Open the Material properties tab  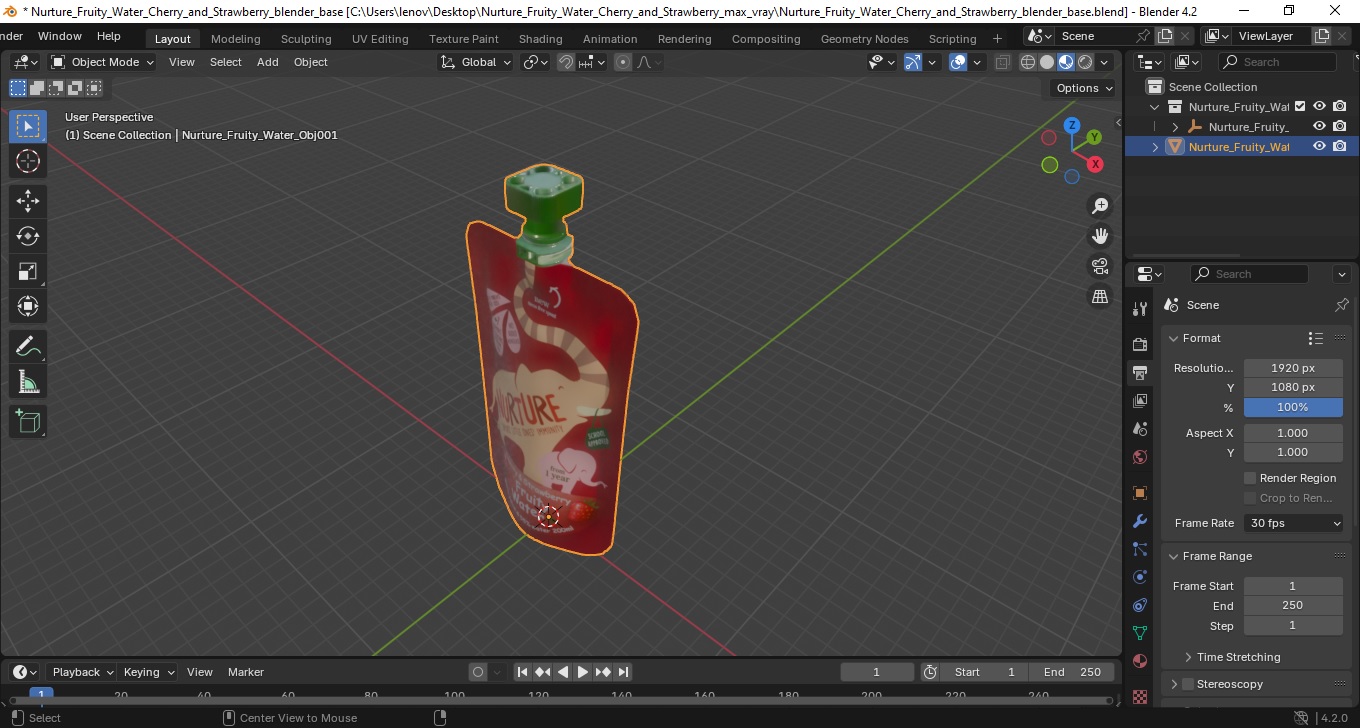1140,661
